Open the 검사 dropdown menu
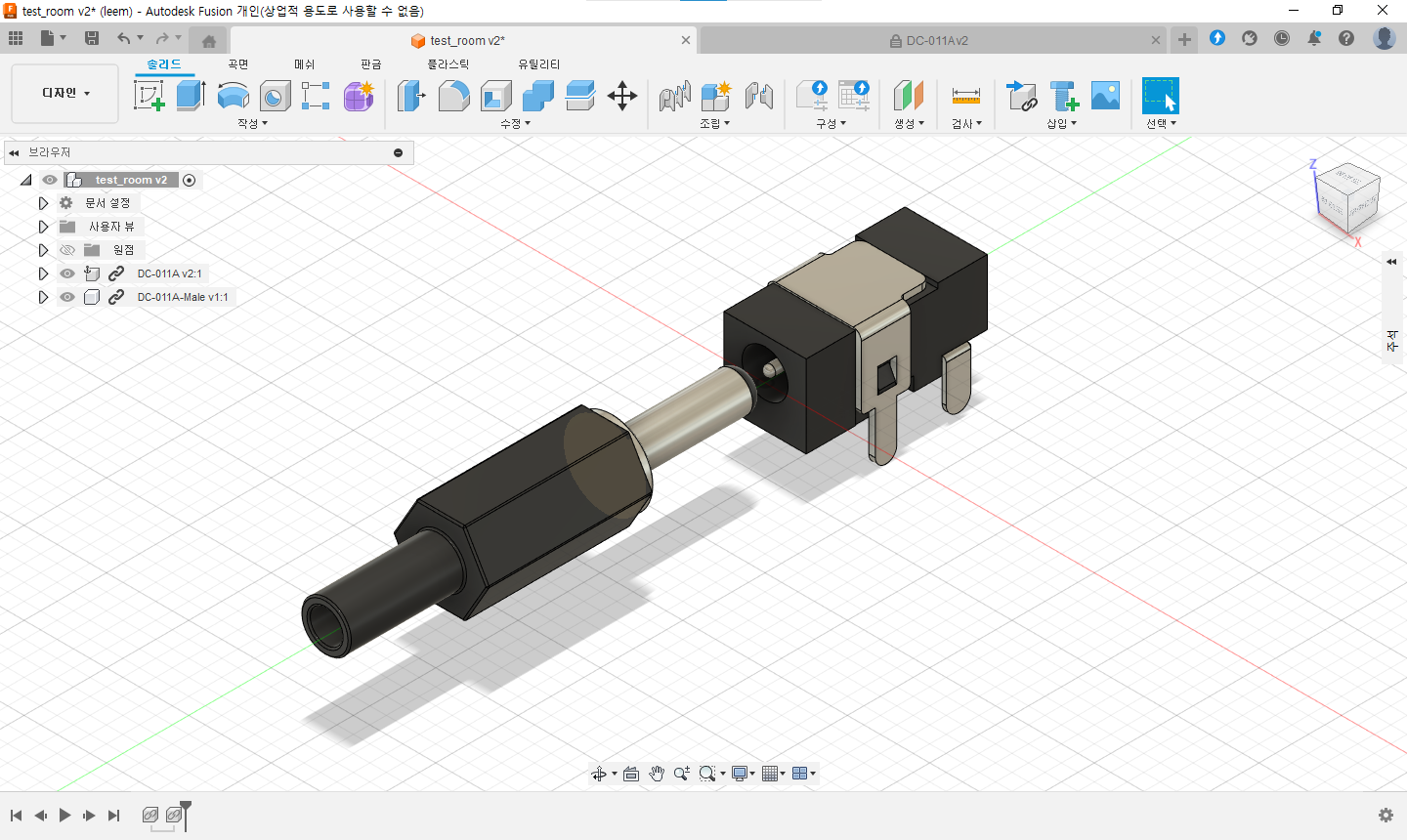The image size is (1407, 840). tap(966, 124)
